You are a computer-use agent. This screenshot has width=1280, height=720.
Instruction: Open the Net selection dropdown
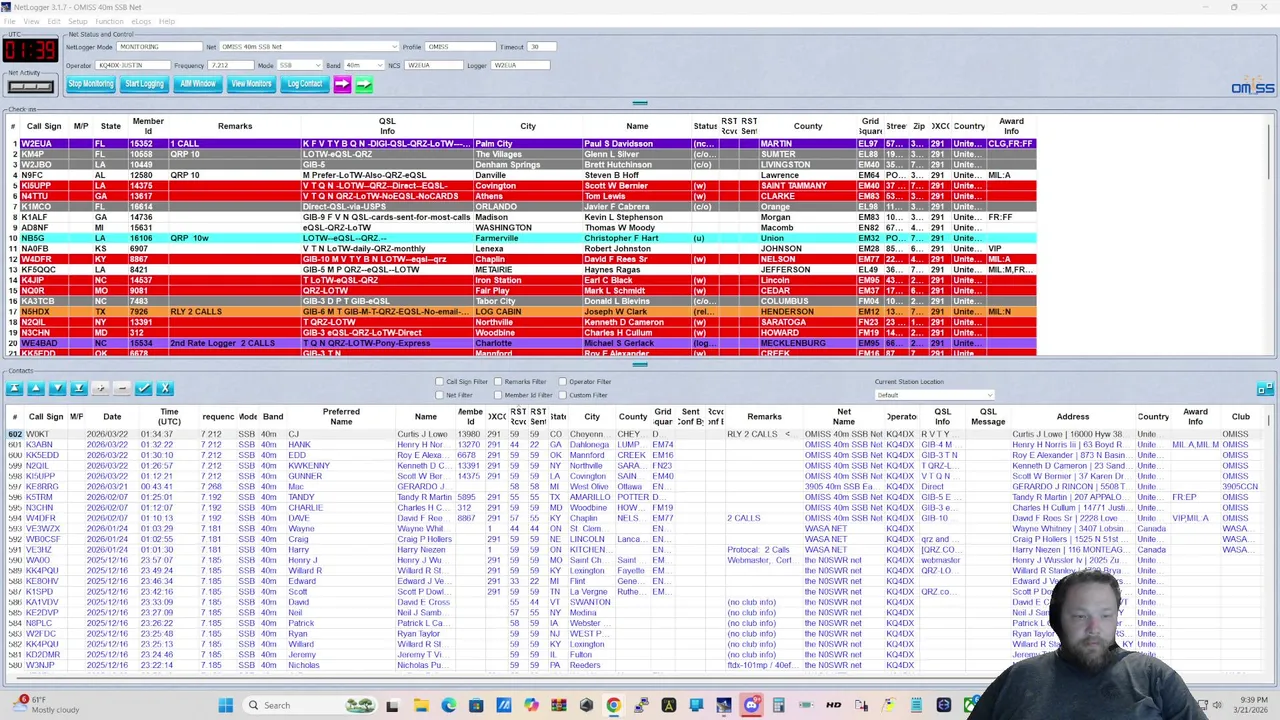308,47
